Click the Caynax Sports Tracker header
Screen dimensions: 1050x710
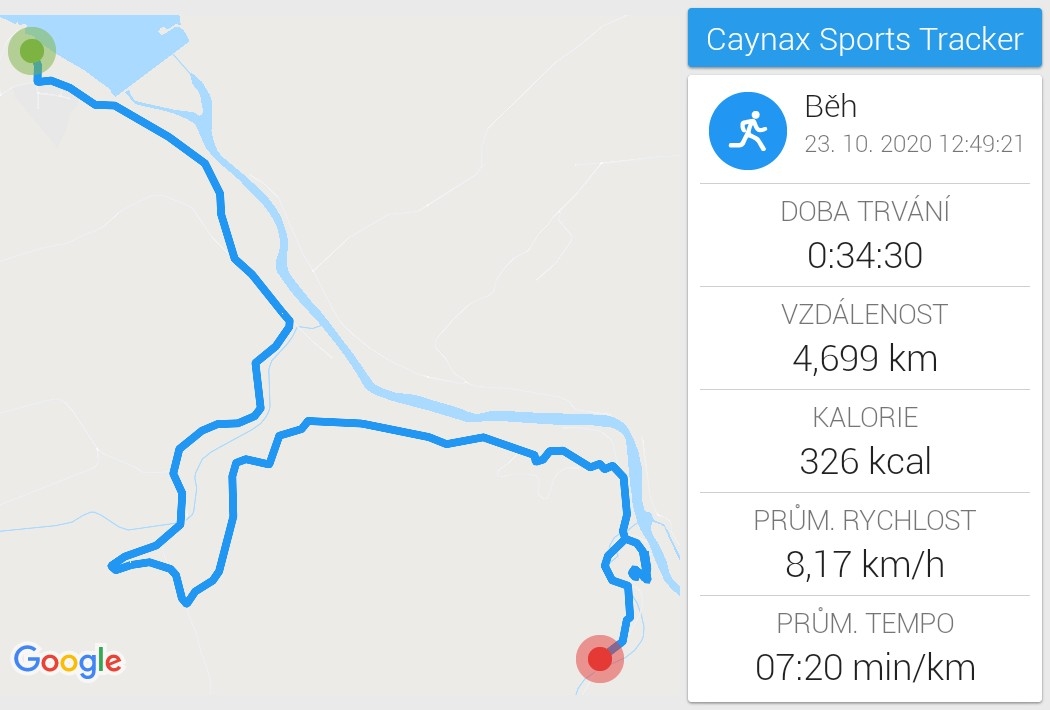tap(865, 38)
